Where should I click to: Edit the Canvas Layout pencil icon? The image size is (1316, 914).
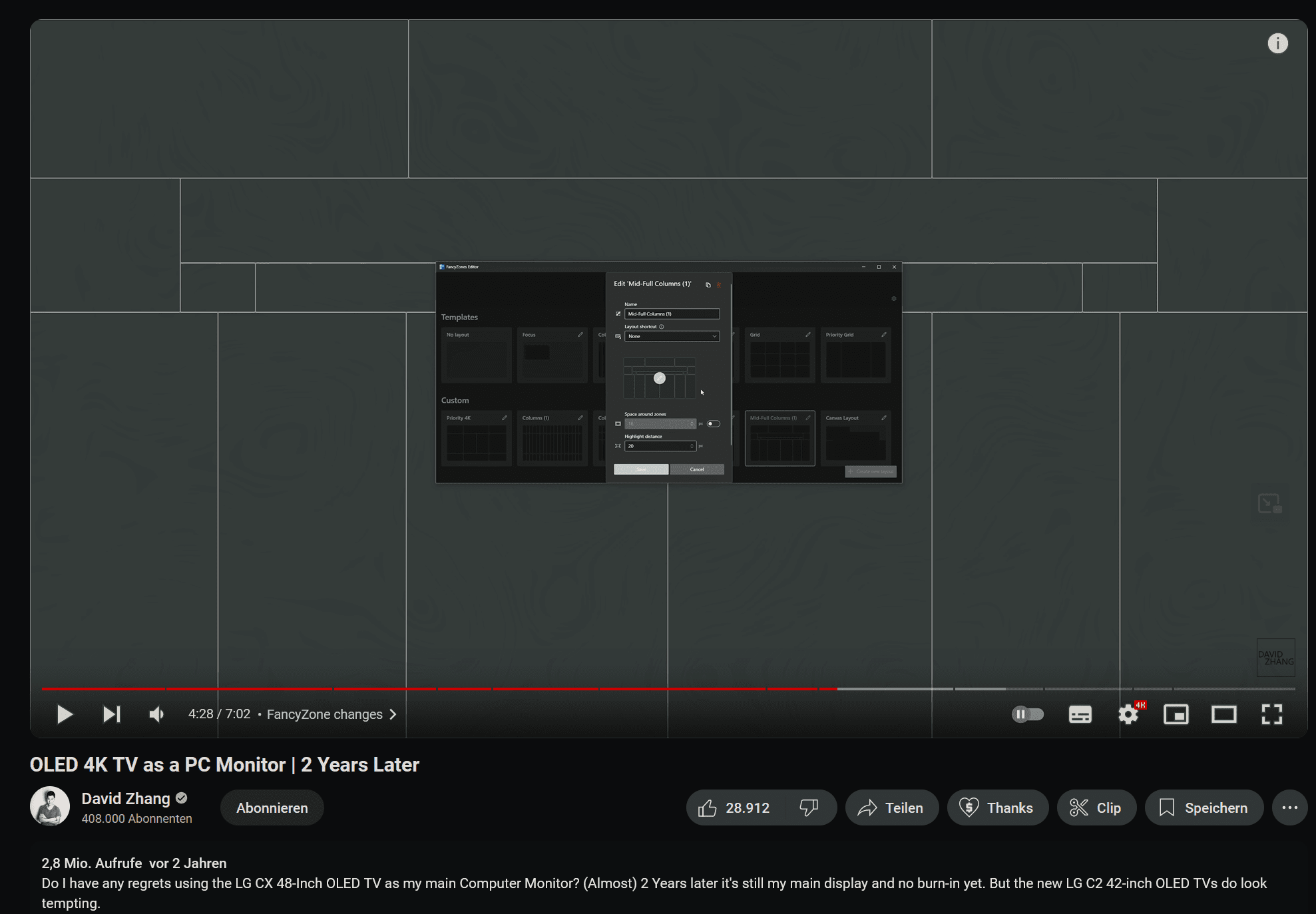884,418
